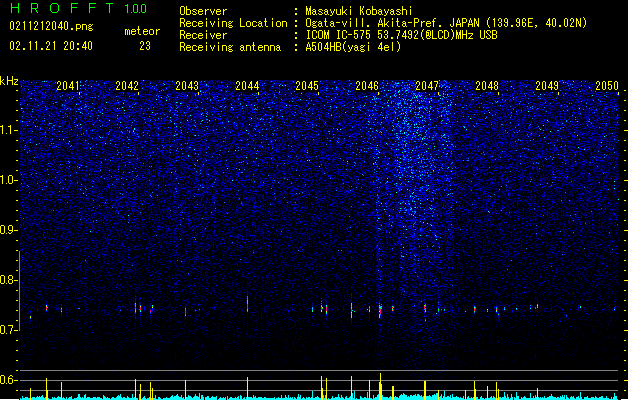Screen dimensions: 629x400
Task: Click the 0.7 kHz axis label
Action: (9, 330)
